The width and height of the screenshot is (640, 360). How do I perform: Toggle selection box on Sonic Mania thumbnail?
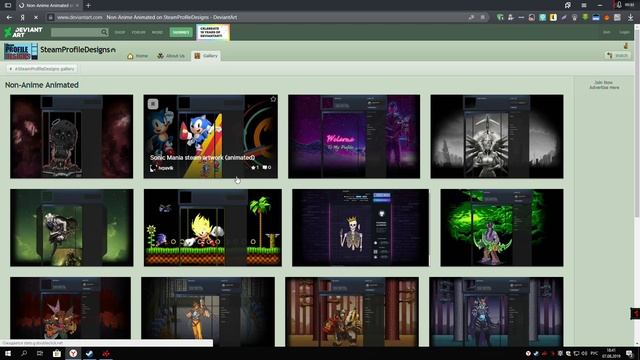click(x=153, y=104)
